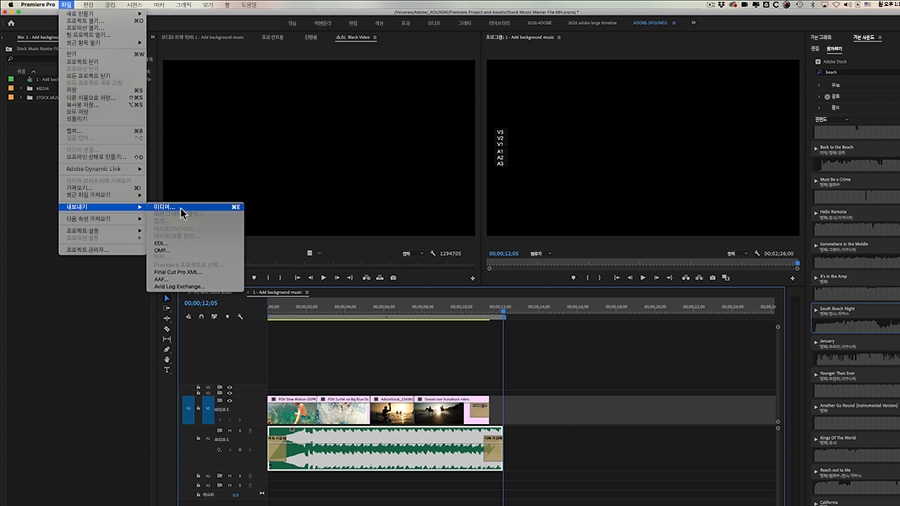Open the zoom level dropdown in the Program monitor
The image size is (900, 506).
coord(538,254)
